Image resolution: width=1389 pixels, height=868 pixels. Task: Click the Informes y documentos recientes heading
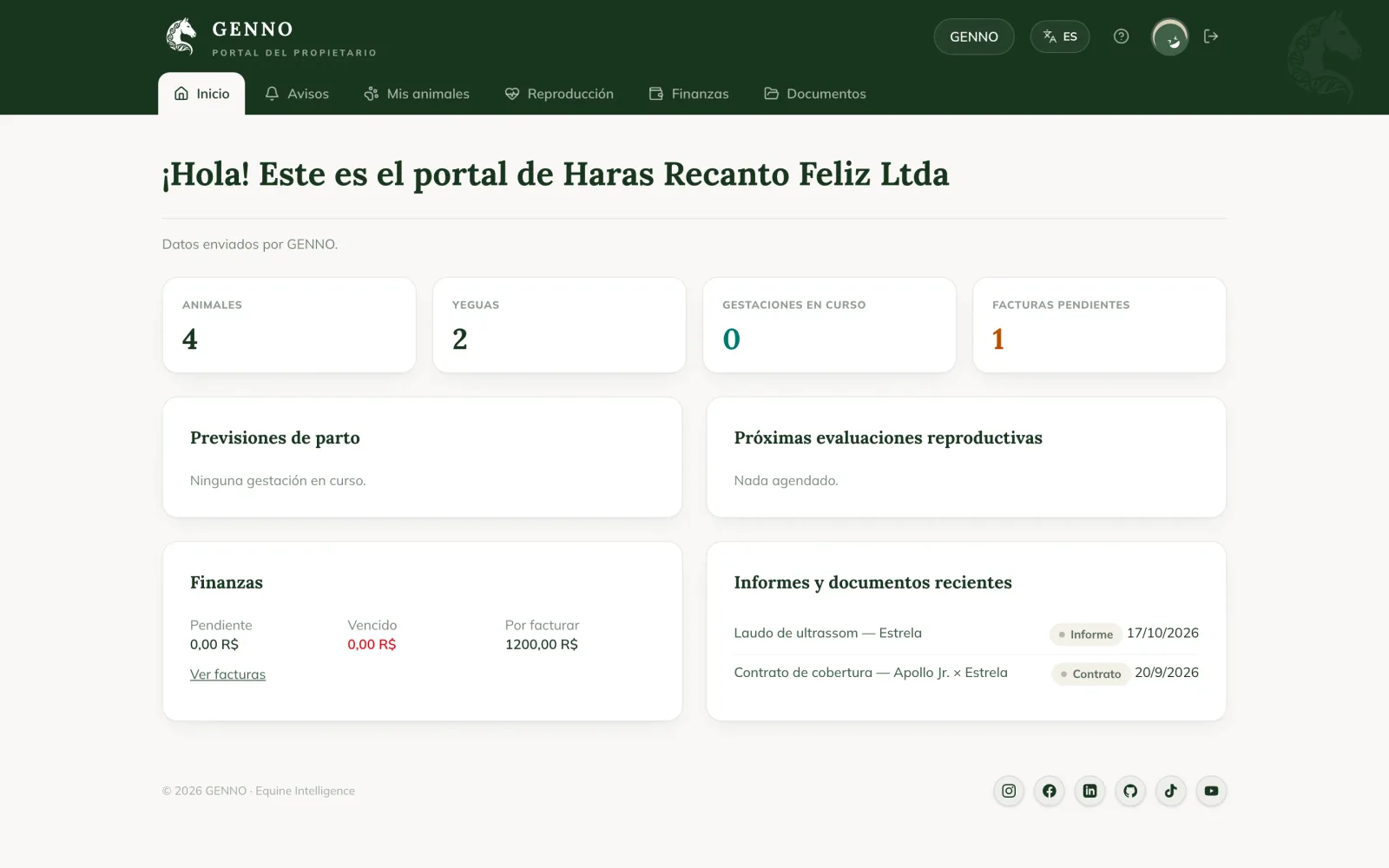coord(872,582)
